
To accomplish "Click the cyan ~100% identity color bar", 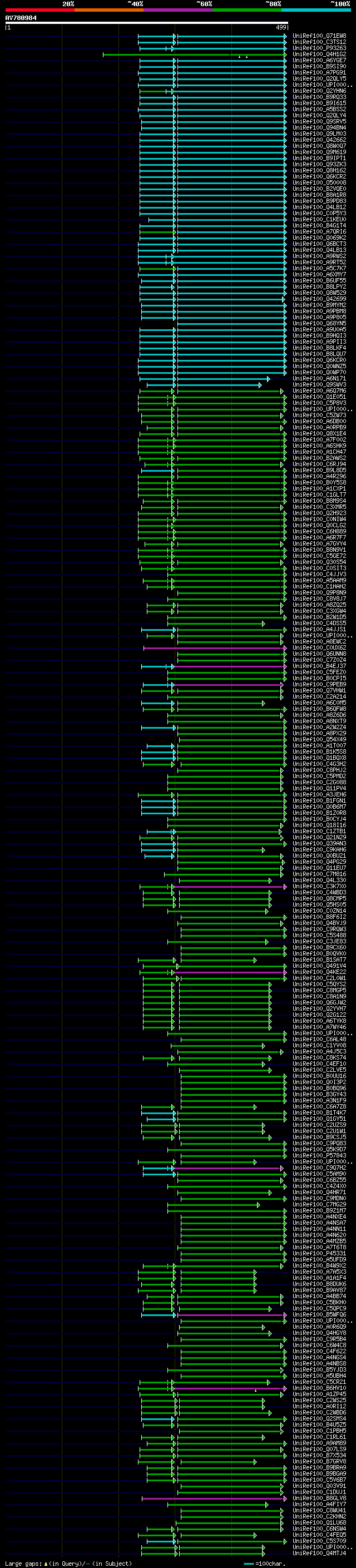I will pyautogui.click(x=317, y=10).
